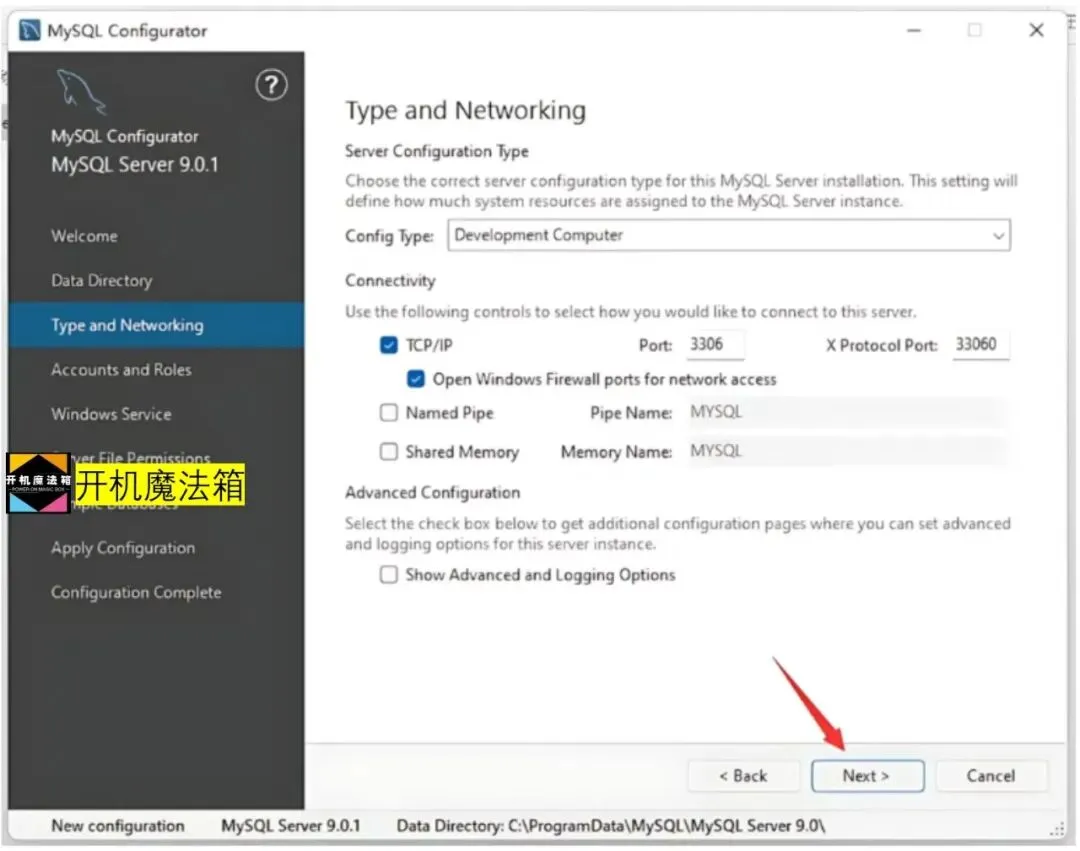Click the Port field showing 3306
The height and width of the screenshot is (851, 1080).
coord(715,344)
